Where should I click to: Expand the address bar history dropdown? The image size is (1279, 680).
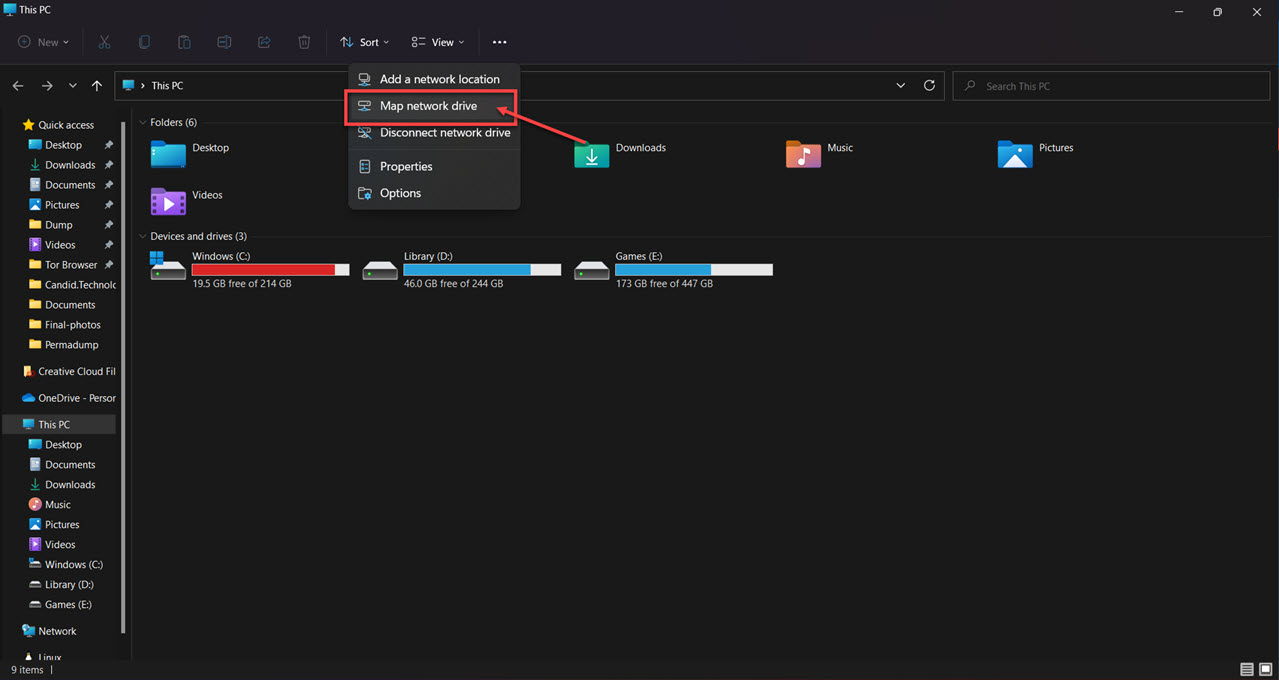click(901, 86)
